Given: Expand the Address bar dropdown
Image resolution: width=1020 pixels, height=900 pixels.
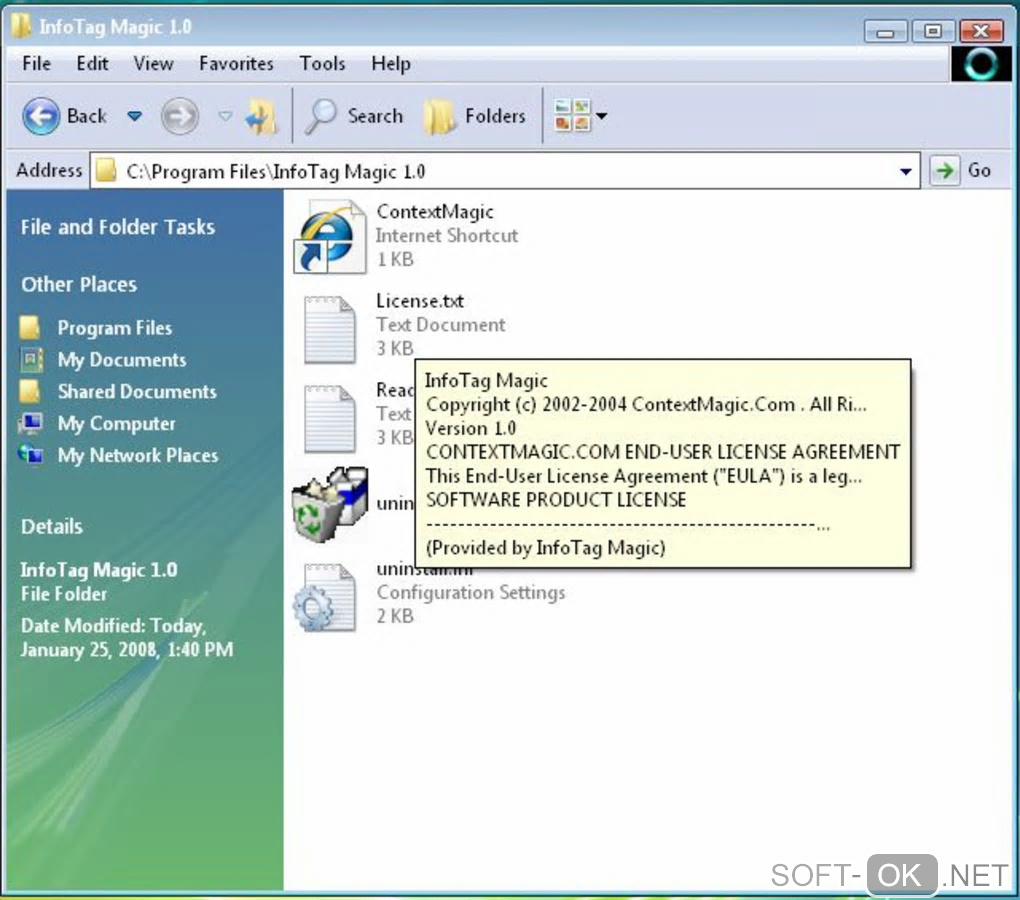Looking at the screenshot, I should tap(905, 172).
